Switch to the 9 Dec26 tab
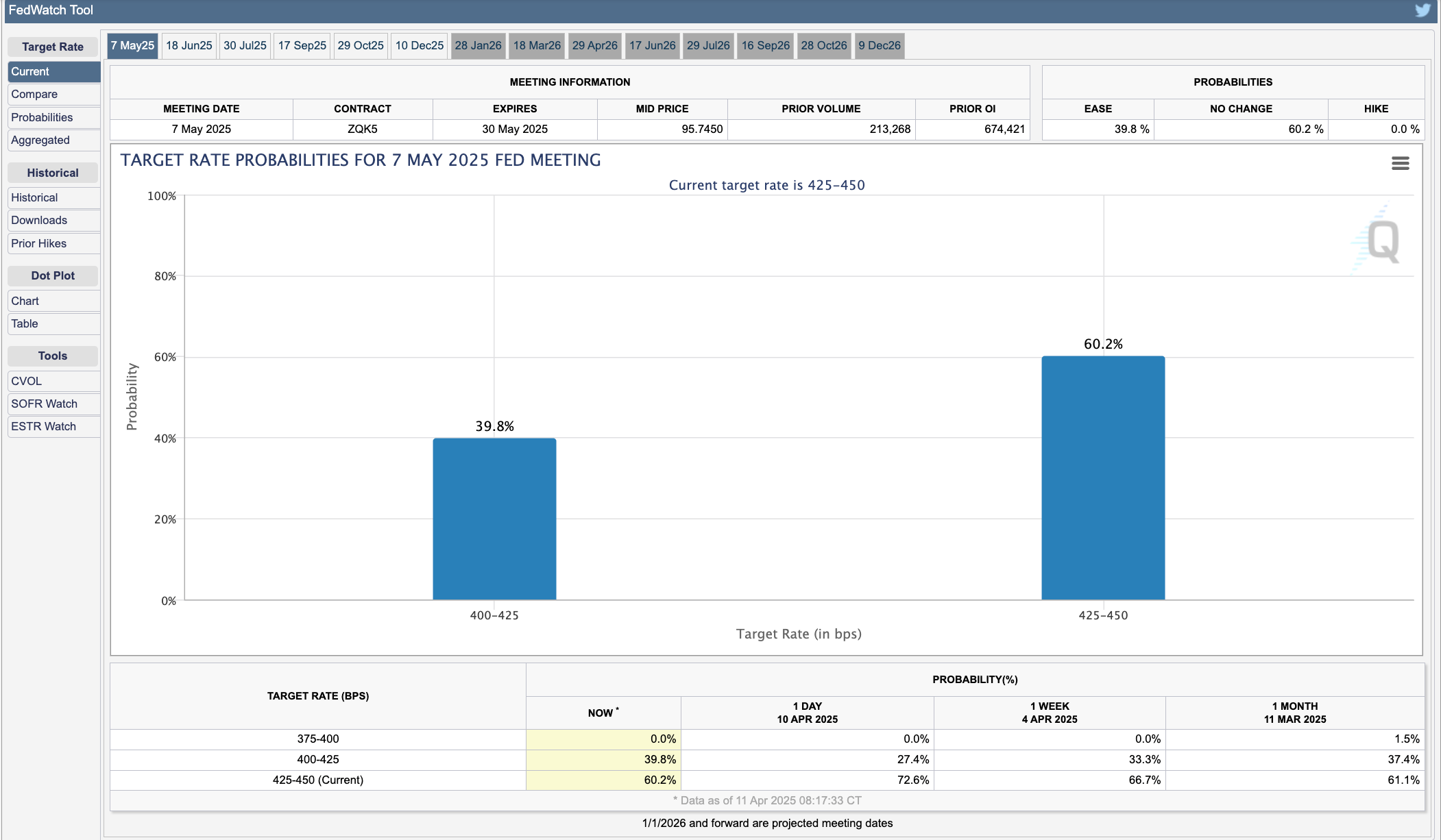The height and width of the screenshot is (840, 1441). (x=880, y=46)
